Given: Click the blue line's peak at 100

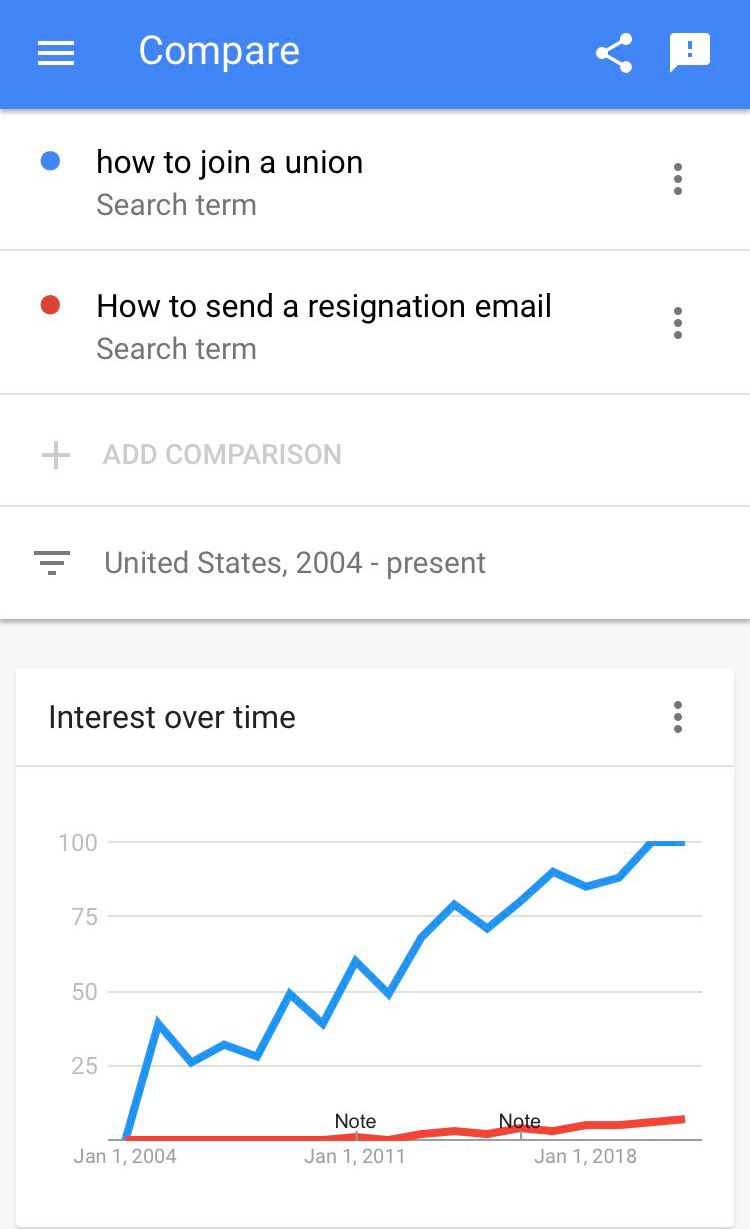Looking at the screenshot, I should tap(668, 843).
